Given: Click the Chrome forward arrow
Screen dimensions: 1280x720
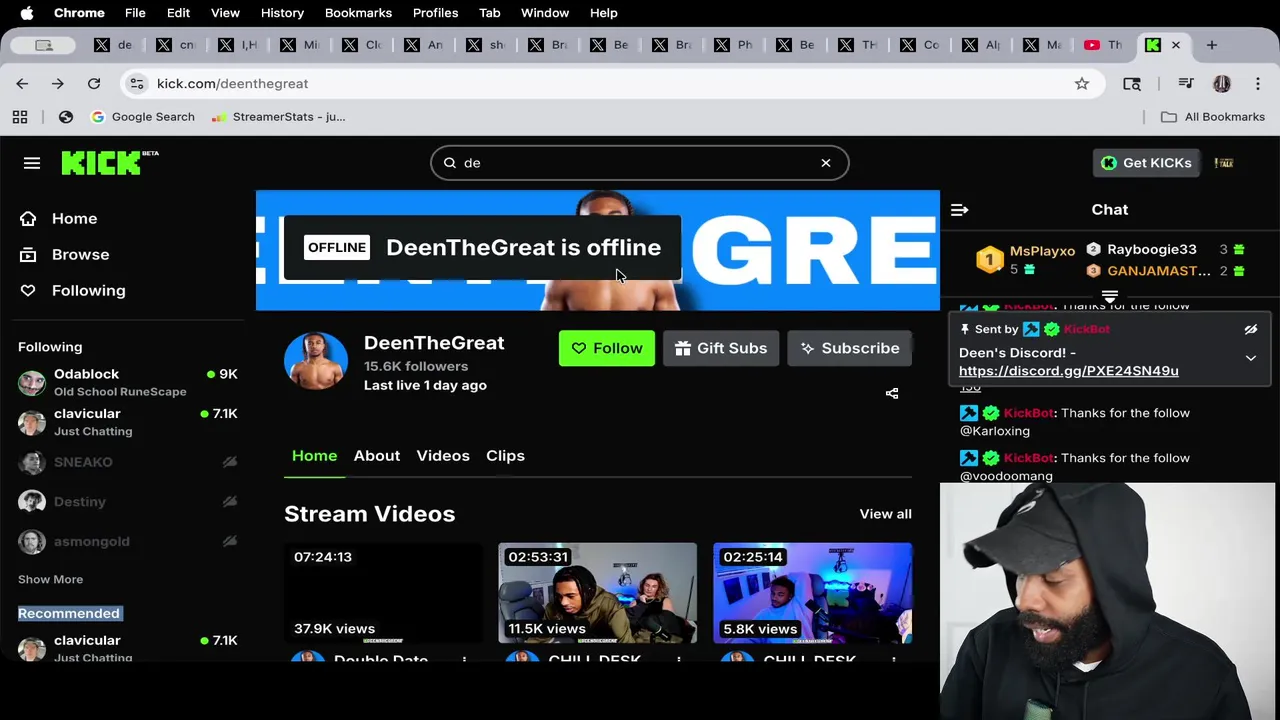Looking at the screenshot, I should 58,84.
